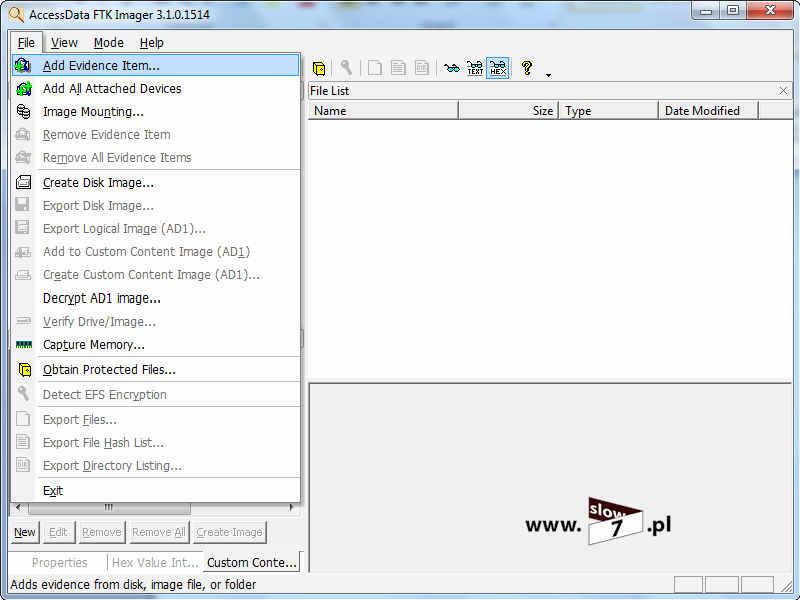Image resolution: width=800 pixels, height=600 pixels.
Task: Click the Export Disk Image floppy icon
Action: coord(22,205)
